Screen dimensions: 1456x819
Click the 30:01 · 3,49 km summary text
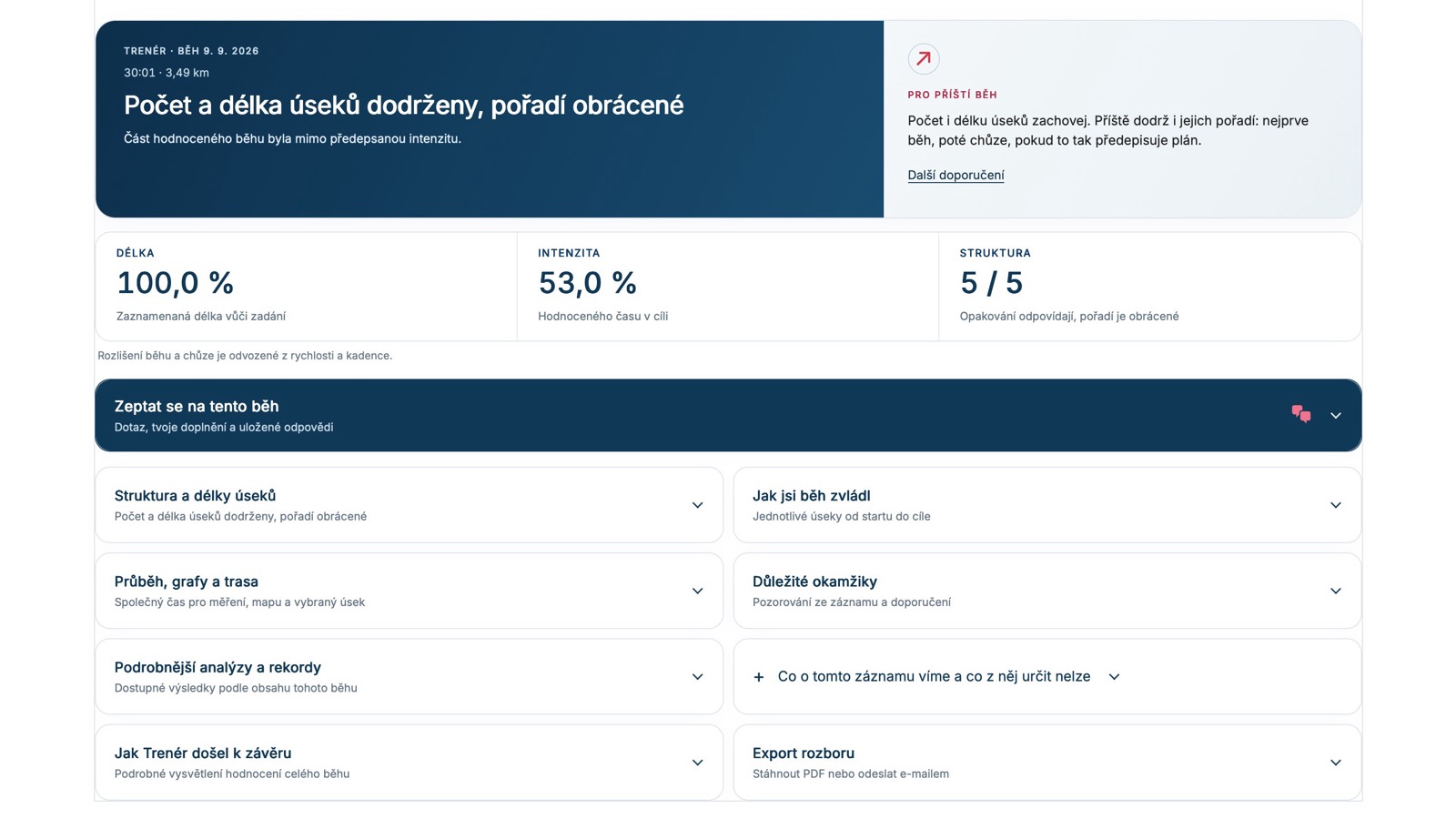pyautogui.click(x=167, y=73)
